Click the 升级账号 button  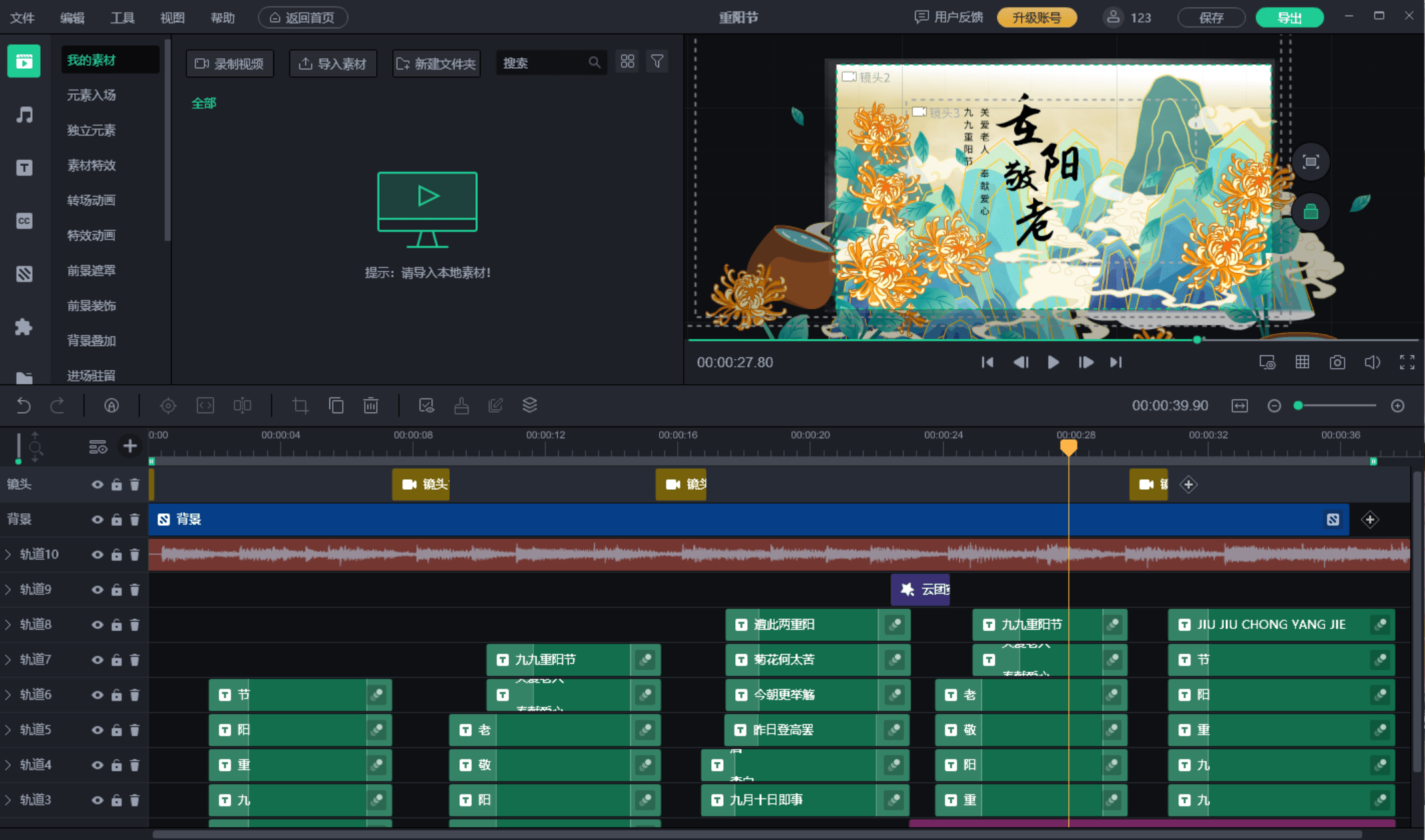tap(1037, 17)
